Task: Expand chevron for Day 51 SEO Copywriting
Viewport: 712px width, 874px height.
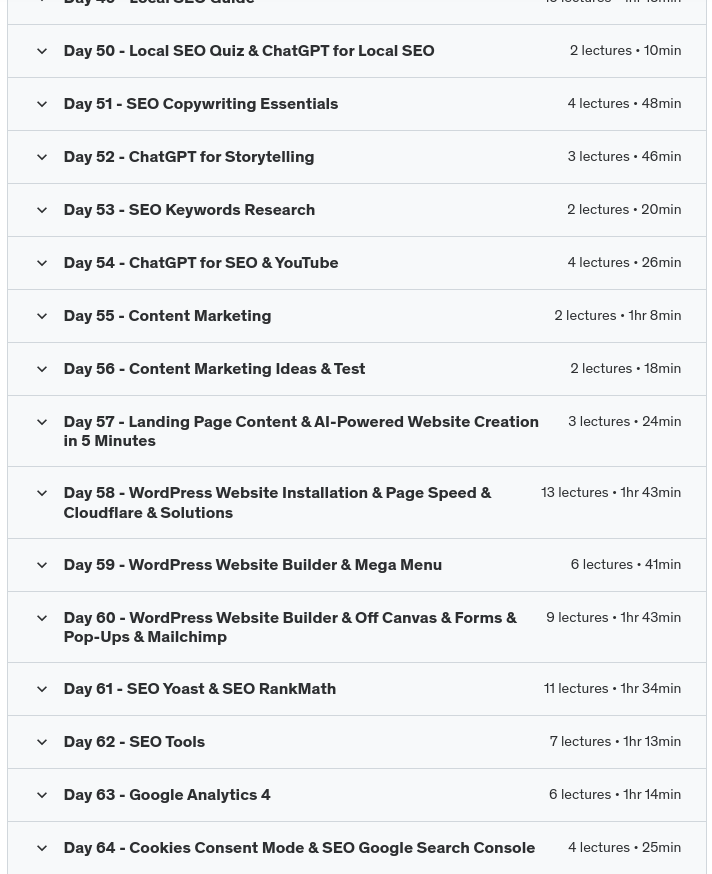Action: coord(42,104)
